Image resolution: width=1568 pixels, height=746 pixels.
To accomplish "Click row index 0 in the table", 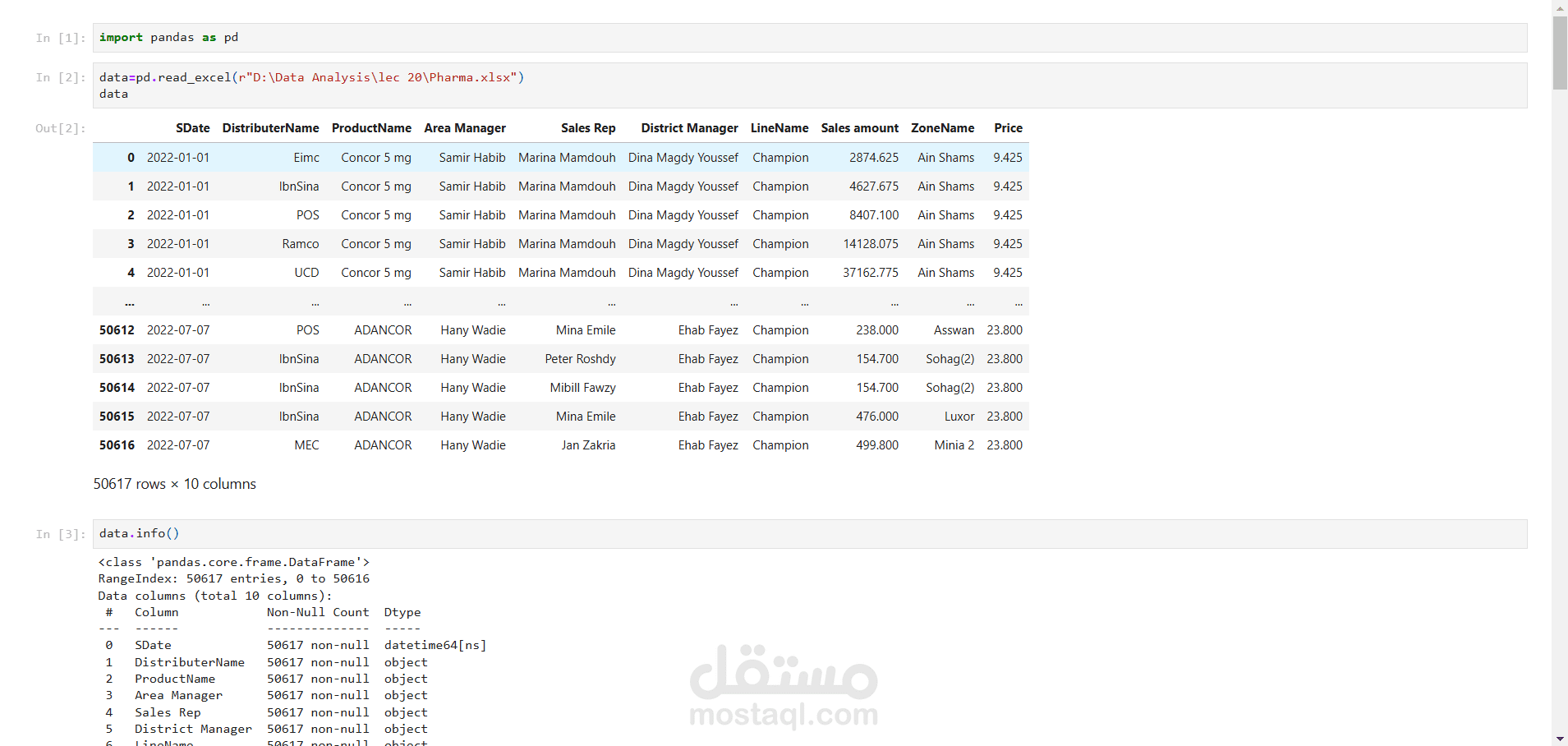I will (x=131, y=158).
